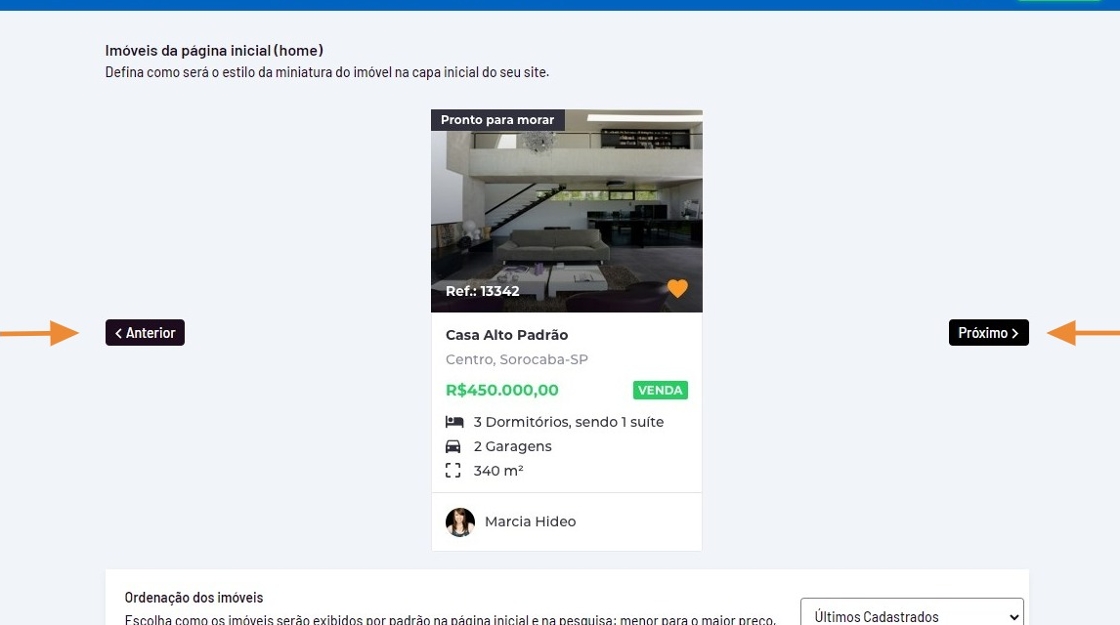Image resolution: width=1120 pixels, height=625 pixels.
Task: Click the orange arrow pointing at Anterior
Action: pyautogui.click(x=40, y=333)
